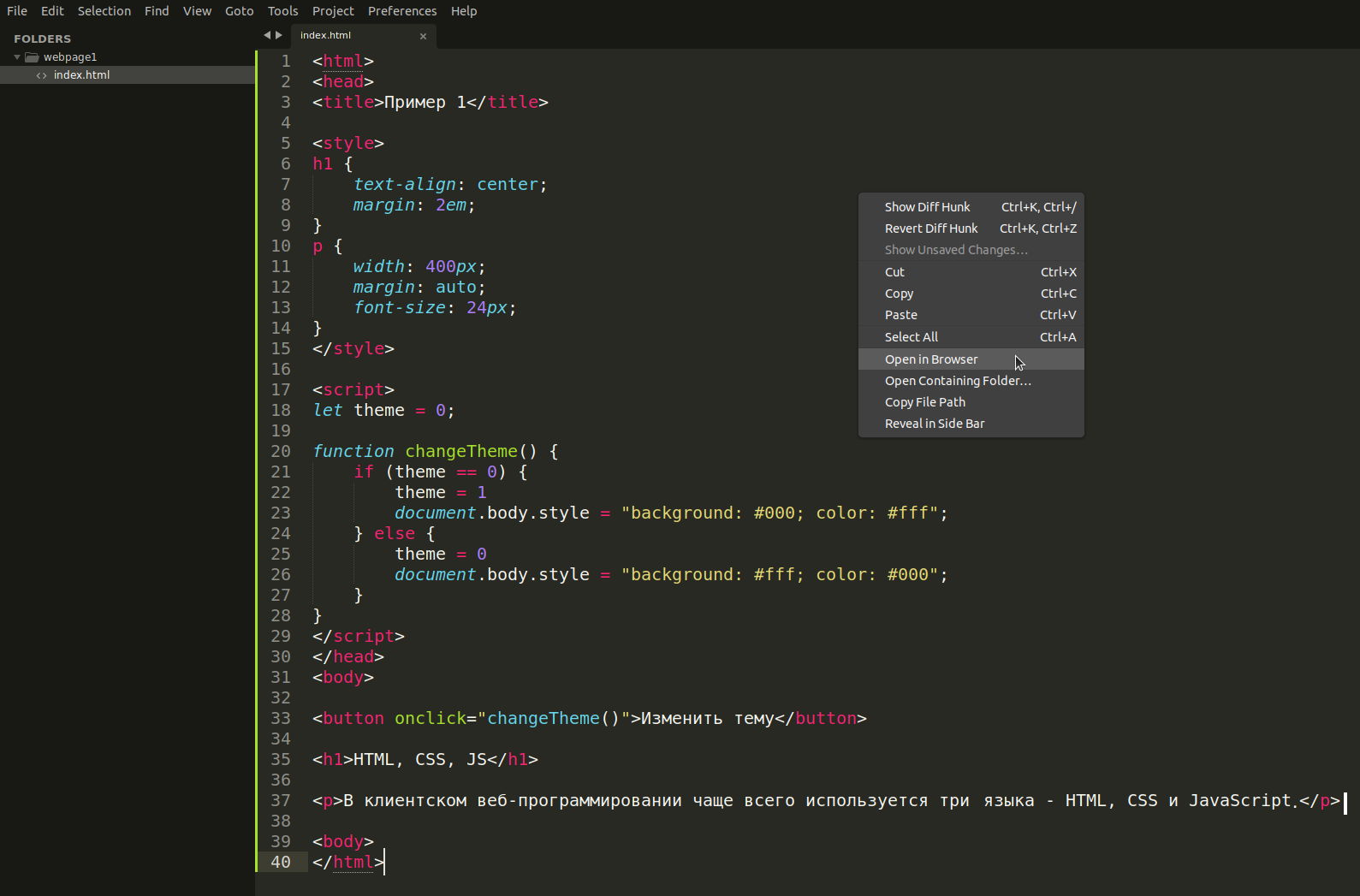Screen dimensions: 1360x896
Task: Collapse the webpage1 folder arrow
Action: coord(17,57)
